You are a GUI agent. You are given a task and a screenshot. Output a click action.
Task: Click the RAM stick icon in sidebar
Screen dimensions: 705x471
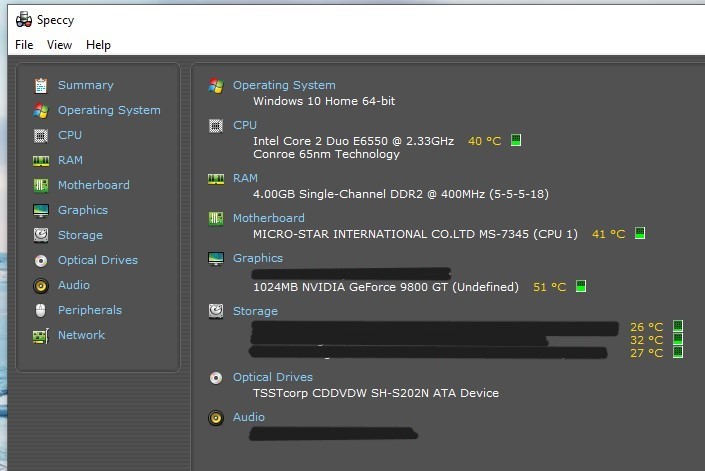41,160
